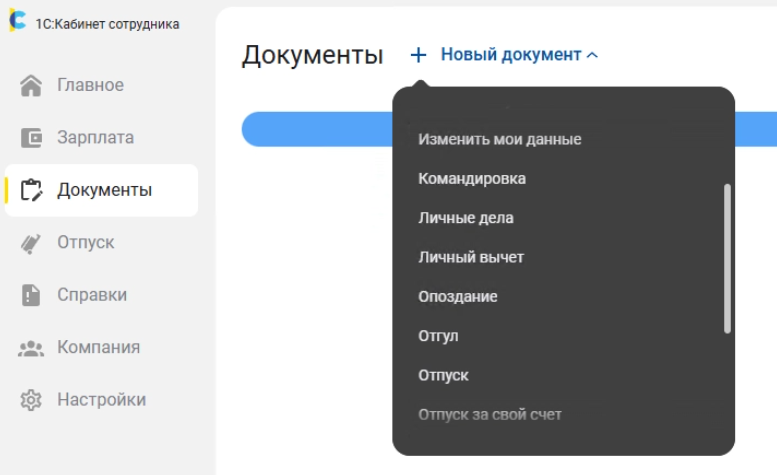The image size is (777, 475).
Task: Click the file icon beside Справки
Action: [x=32, y=295]
